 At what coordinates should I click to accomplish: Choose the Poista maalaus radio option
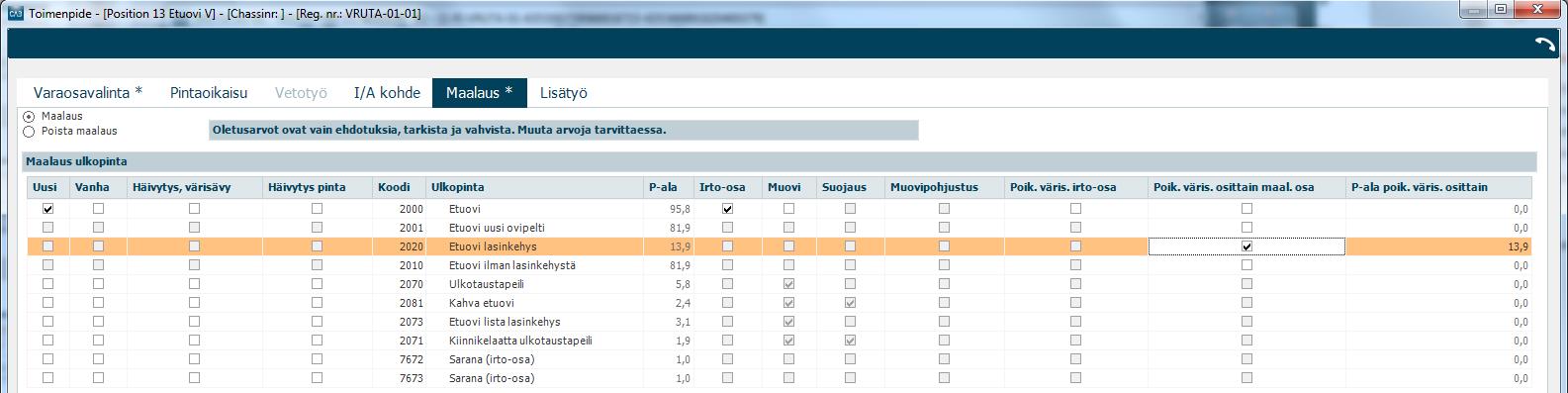(x=29, y=131)
